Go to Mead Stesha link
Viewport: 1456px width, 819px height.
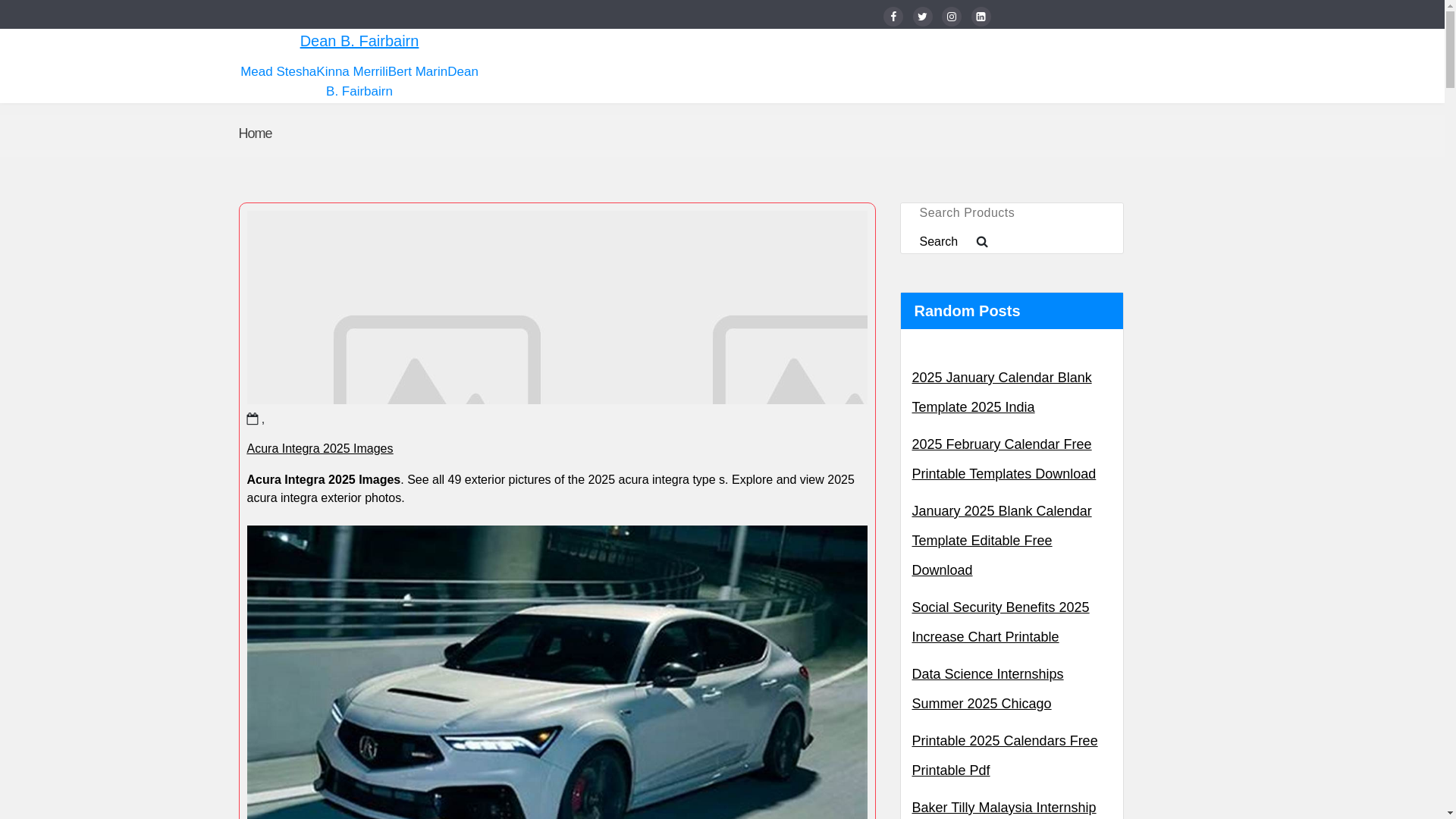coord(278,71)
